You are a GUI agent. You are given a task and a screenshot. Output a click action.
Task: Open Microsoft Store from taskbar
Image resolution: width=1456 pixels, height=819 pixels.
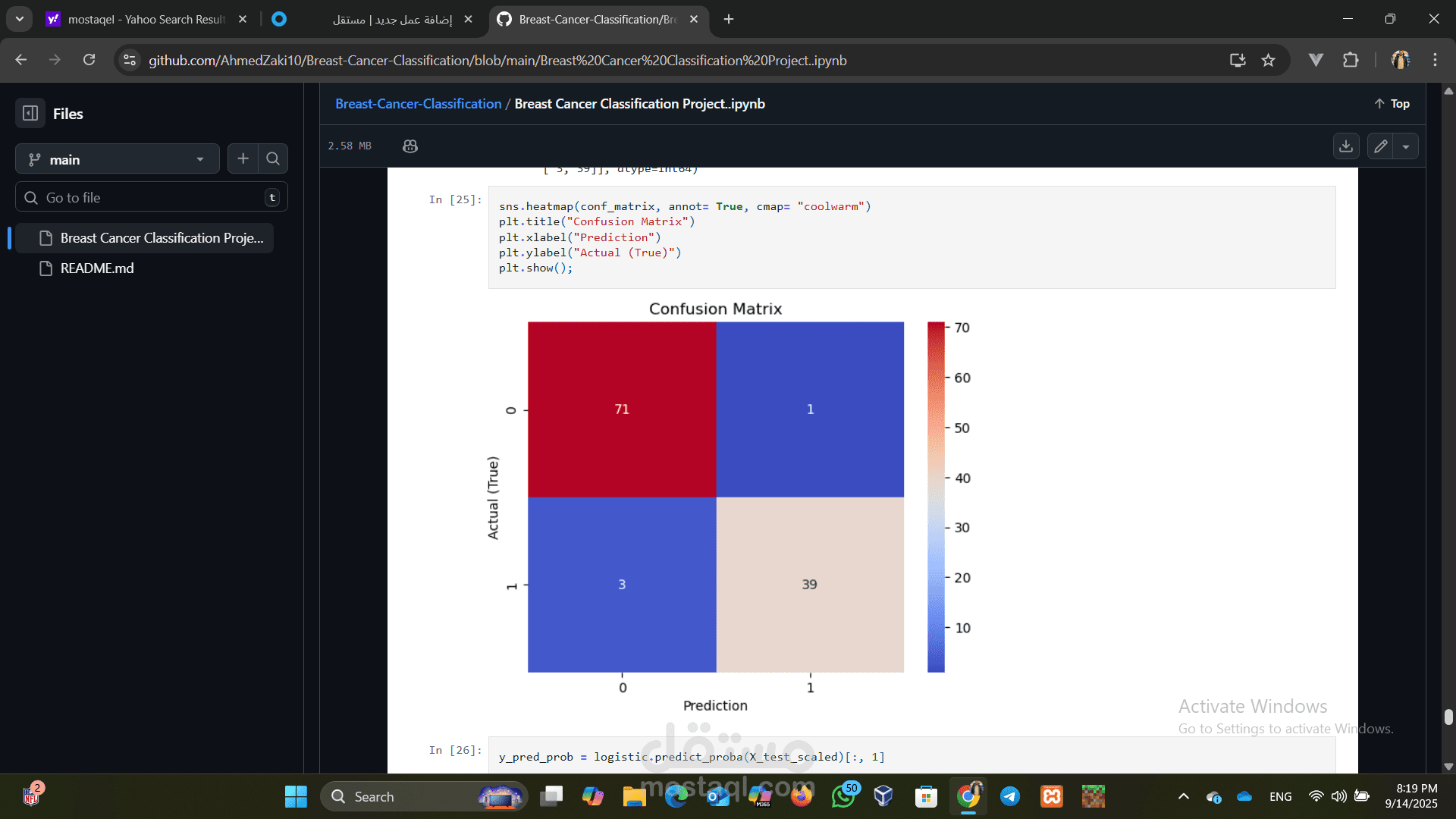[926, 796]
